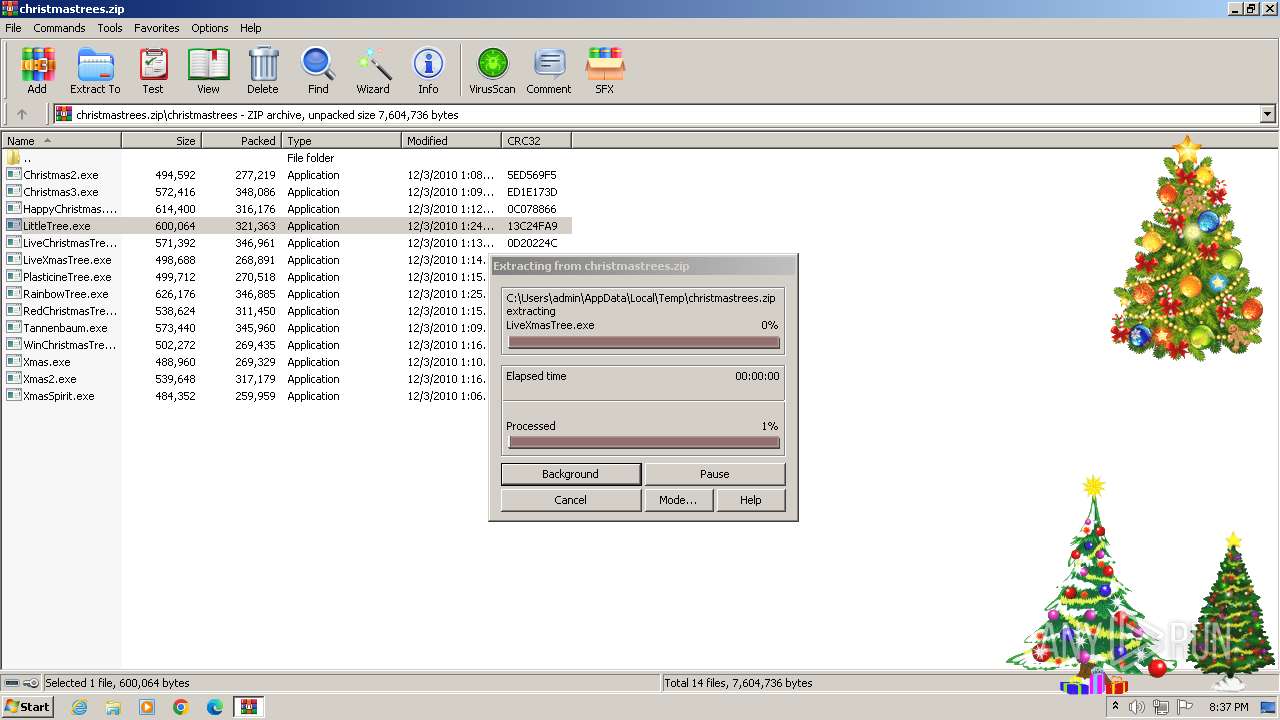Launch Internet Explorer from taskbar
Image resolution: width=1280 pixels, height=720 pixels.
pyautogui.click(x=79, y=707)
